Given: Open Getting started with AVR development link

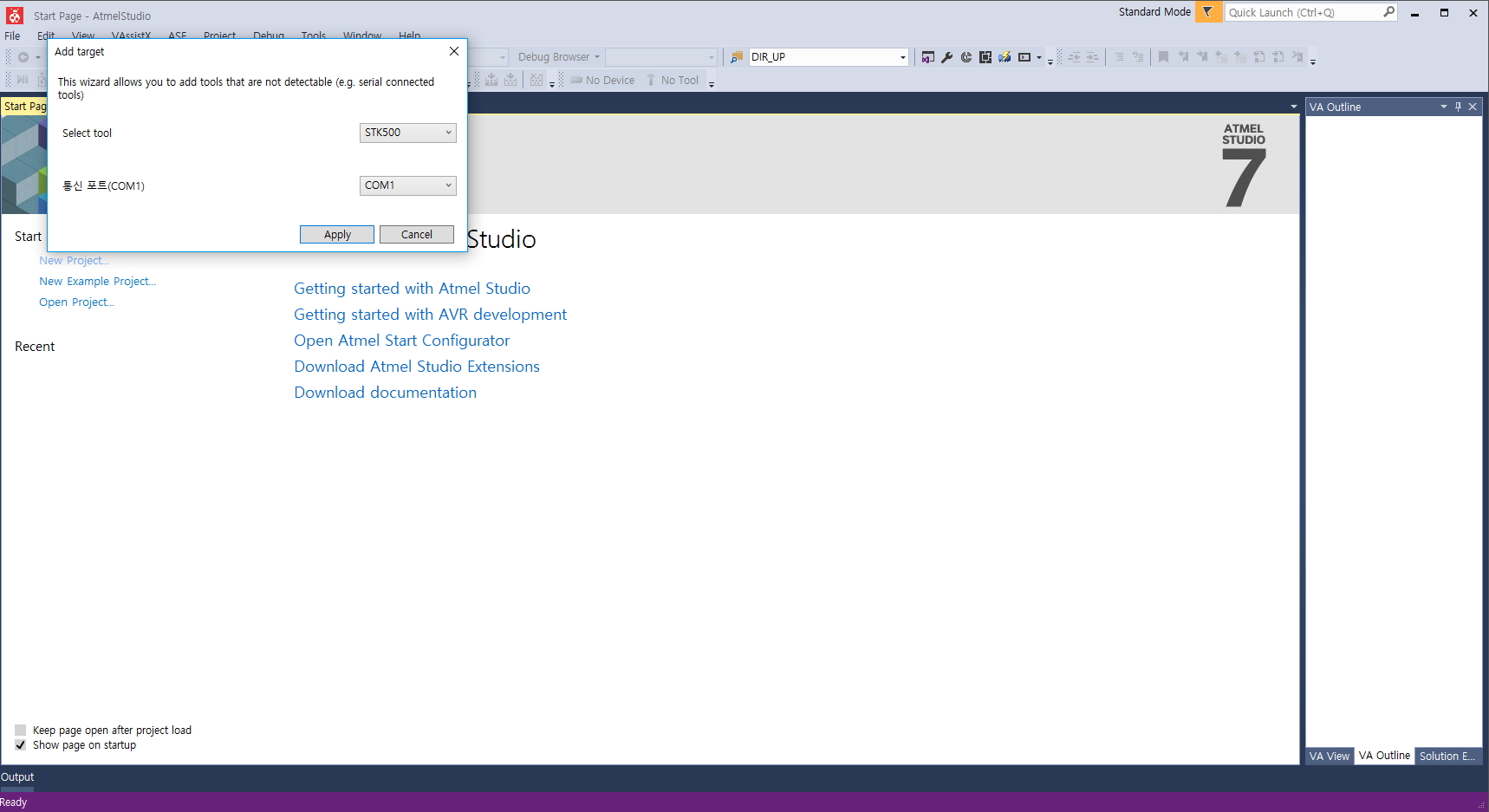Looking at the screenshot, I should pyautogui.click(x=430, y=315).
